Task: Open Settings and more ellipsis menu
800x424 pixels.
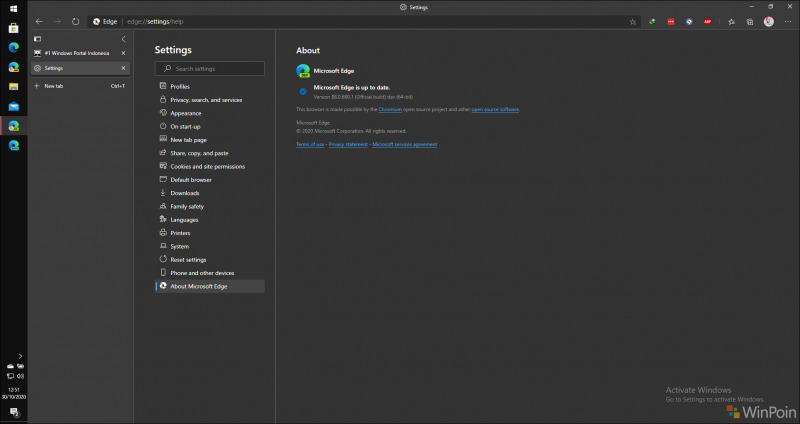Action: coord(788,21)
